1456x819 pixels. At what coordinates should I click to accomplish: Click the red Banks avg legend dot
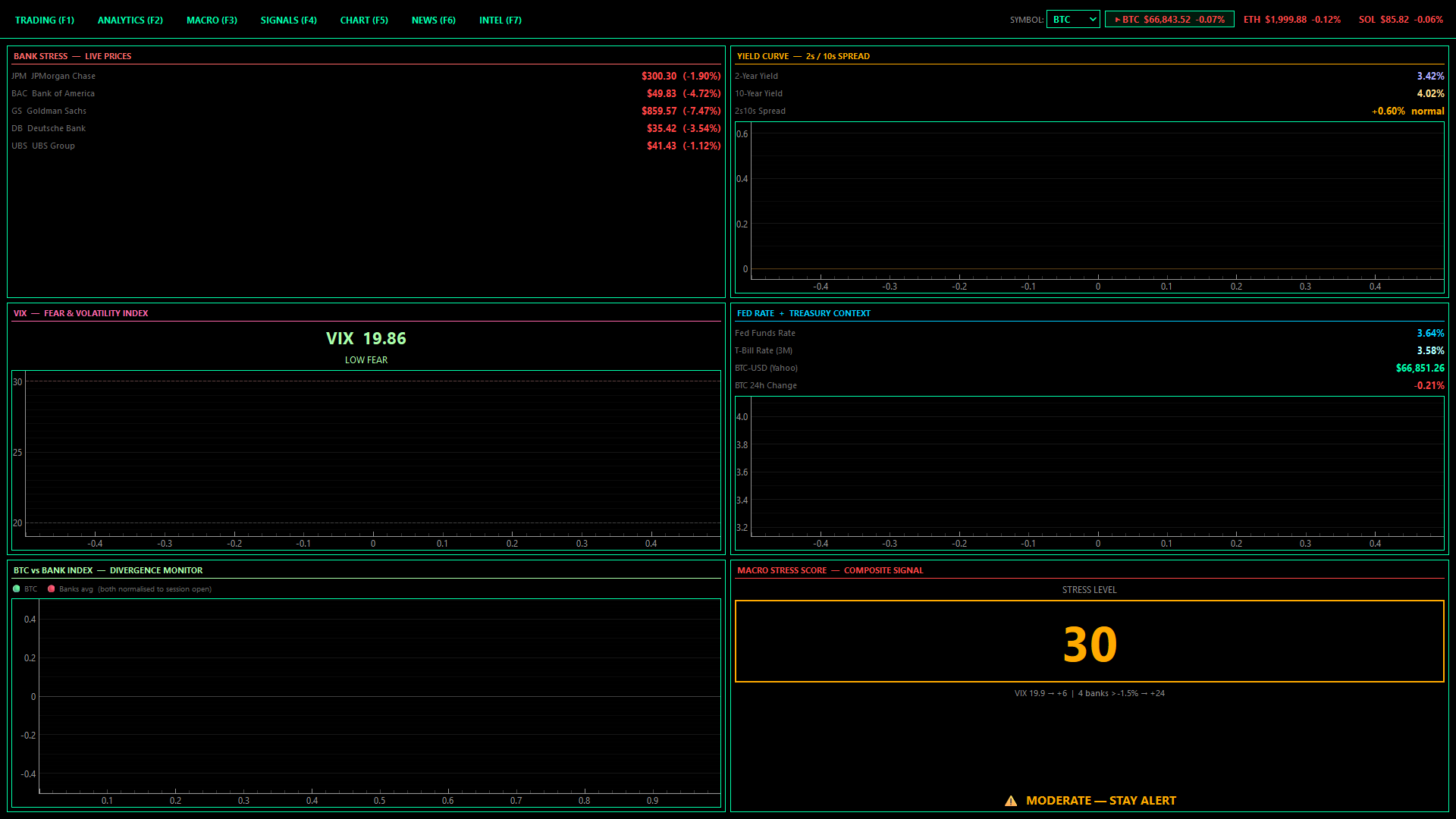pyautogui.click(x=52, y=589)
